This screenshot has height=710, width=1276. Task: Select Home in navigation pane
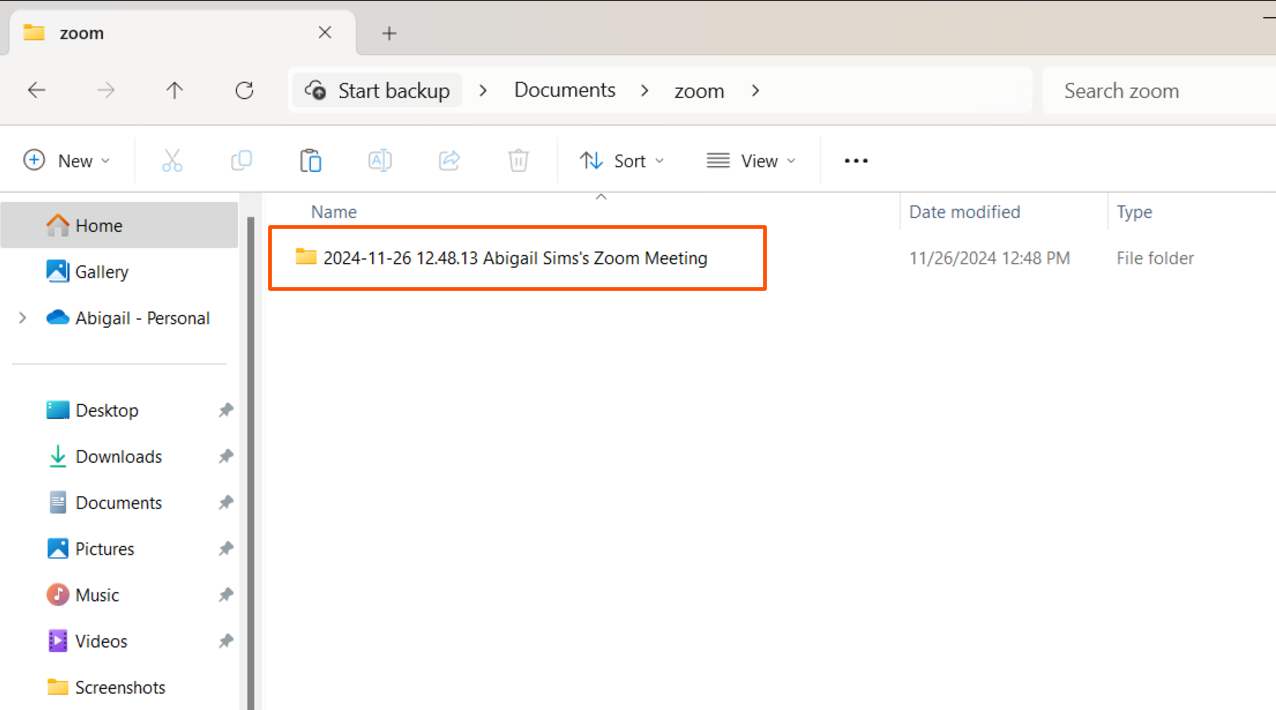pos(119,225)
